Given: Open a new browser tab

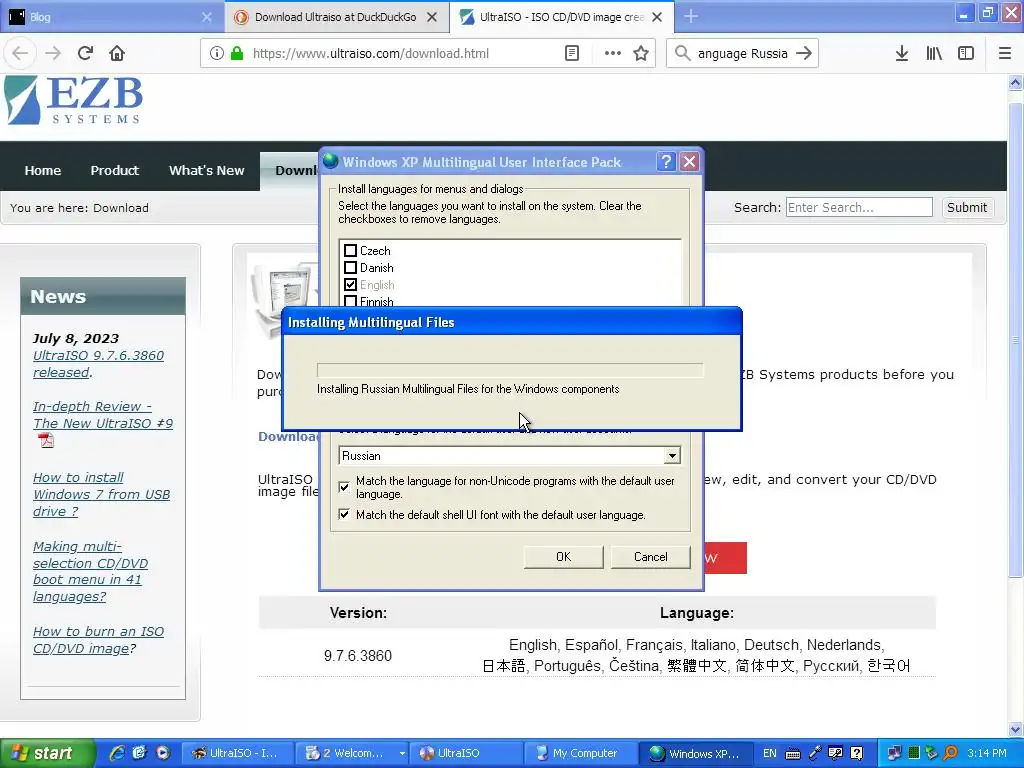Looking at the screenshot, I should point(691,17).
